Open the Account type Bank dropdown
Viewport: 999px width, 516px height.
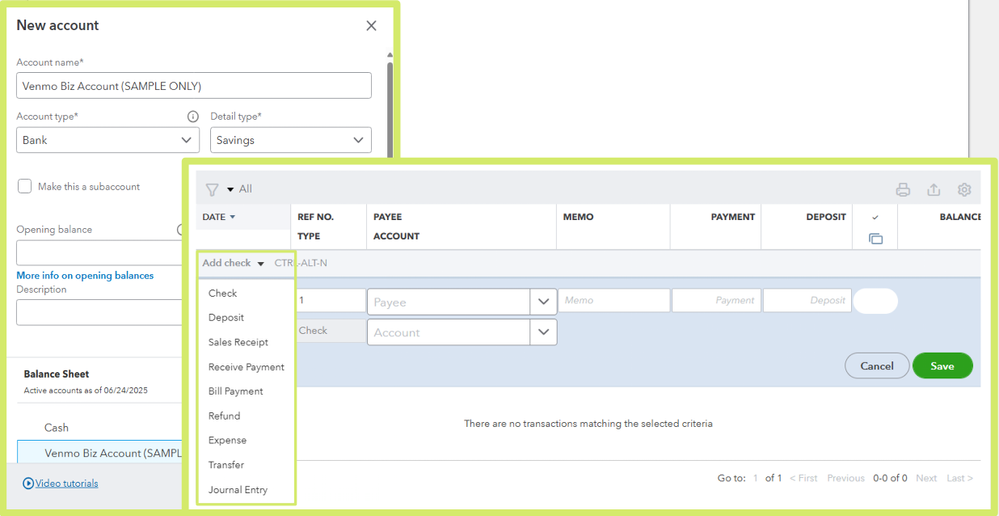coord(108,140)
